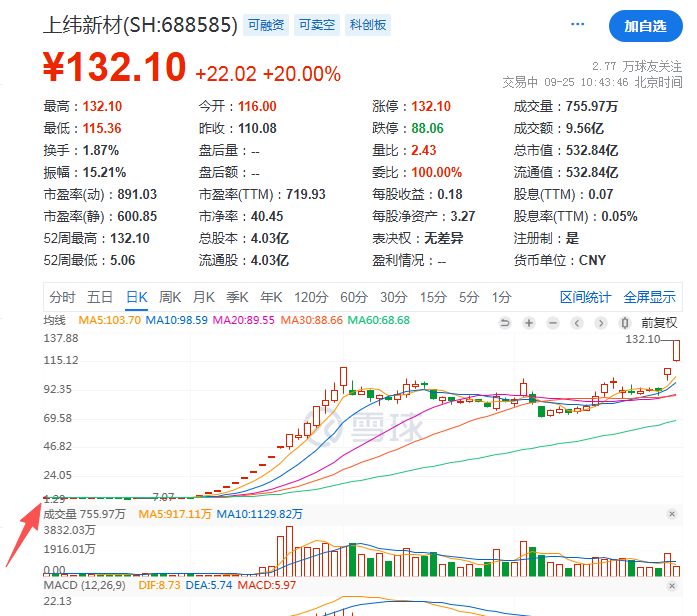Screen dimensions: 697x616
Task: Click the DIF:8.73 value
Action: (160, 585)
